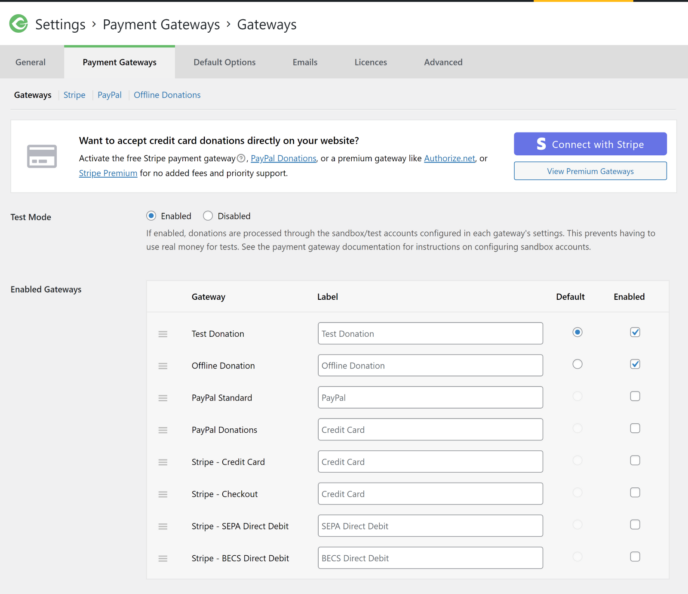Click the 'PayPal Standard' gateway name
688x594 pixels.
click(222, 398)
